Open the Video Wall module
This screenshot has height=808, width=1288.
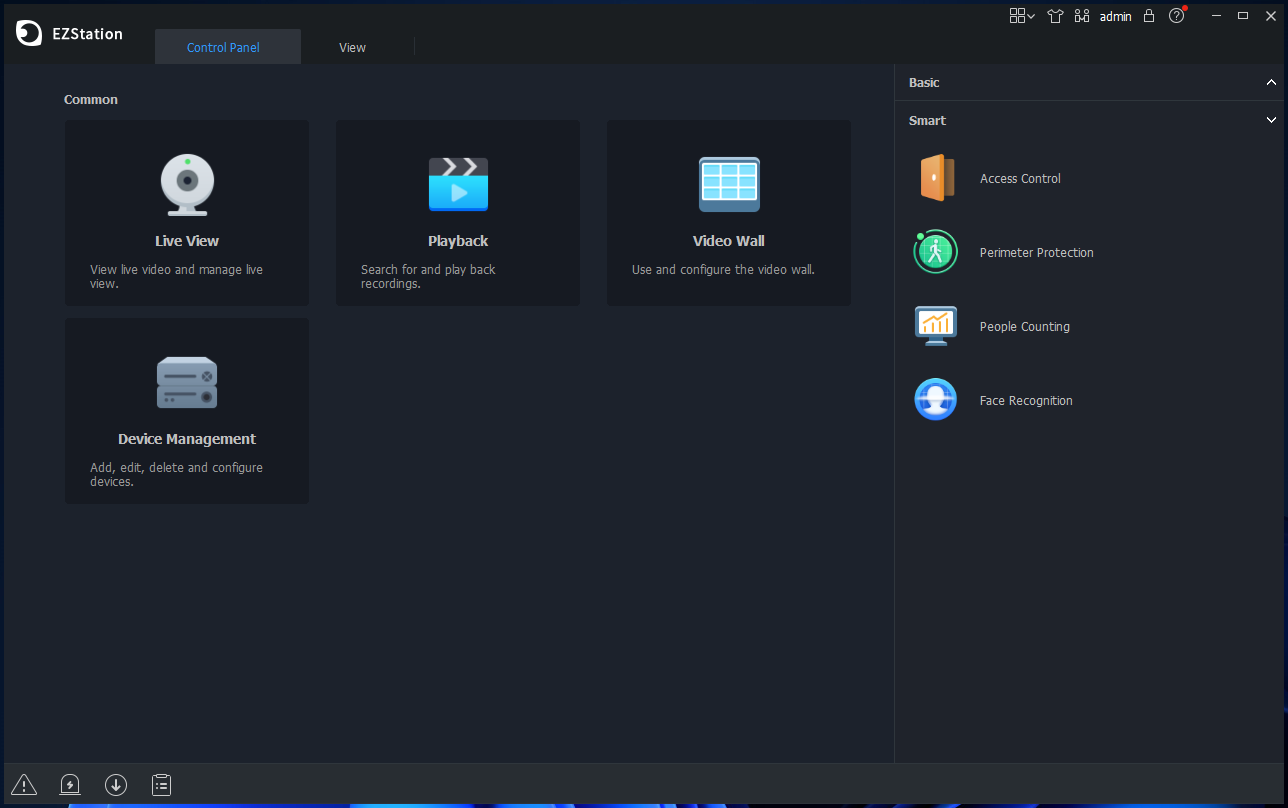(728, 212)
